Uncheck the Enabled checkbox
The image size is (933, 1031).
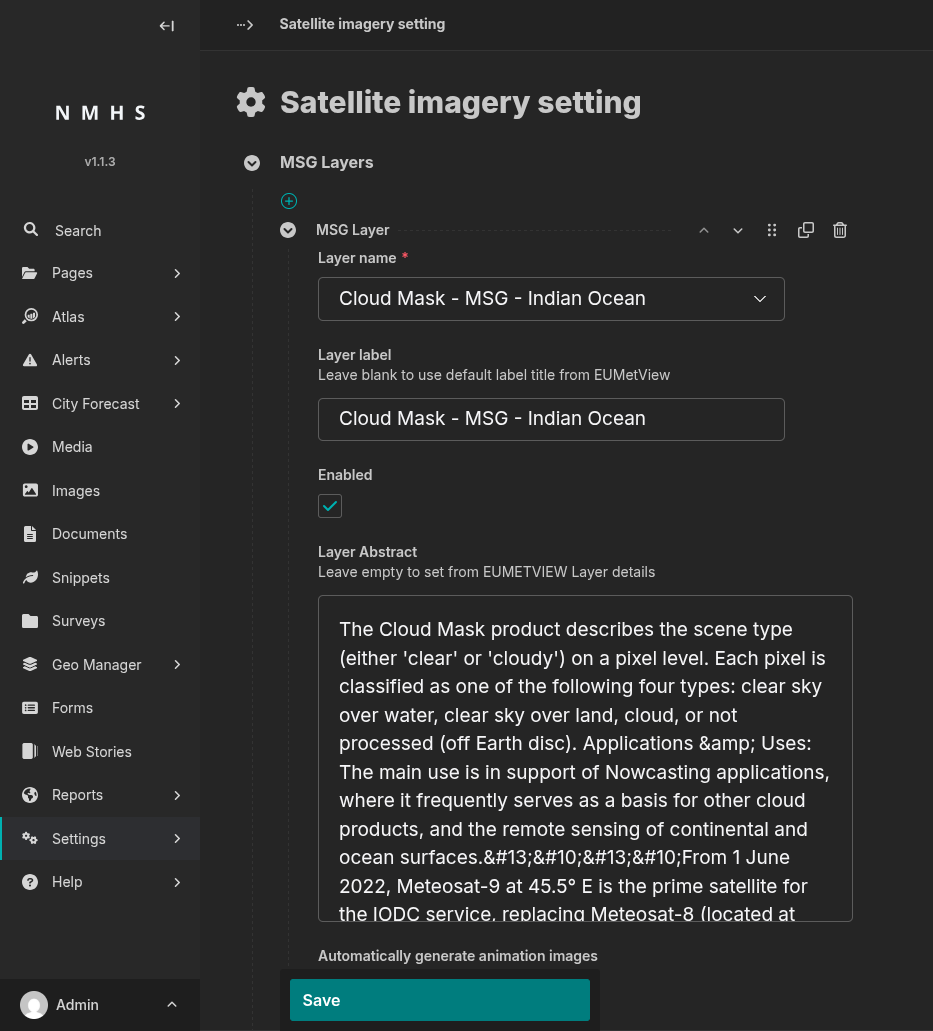pyautogui.click(x=330, y=506)
